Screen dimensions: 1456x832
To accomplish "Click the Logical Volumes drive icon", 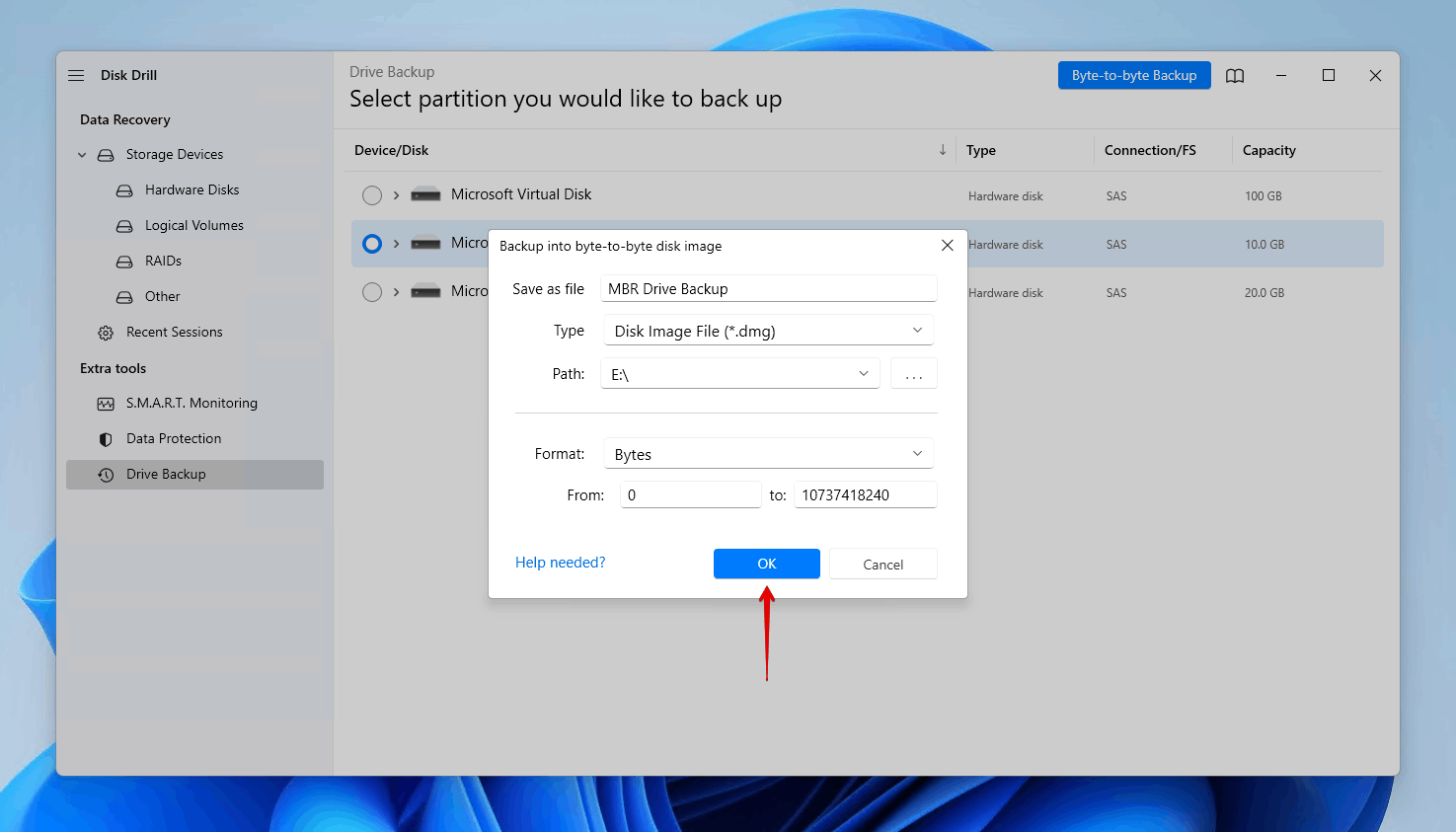I will (x=124, y=226).
